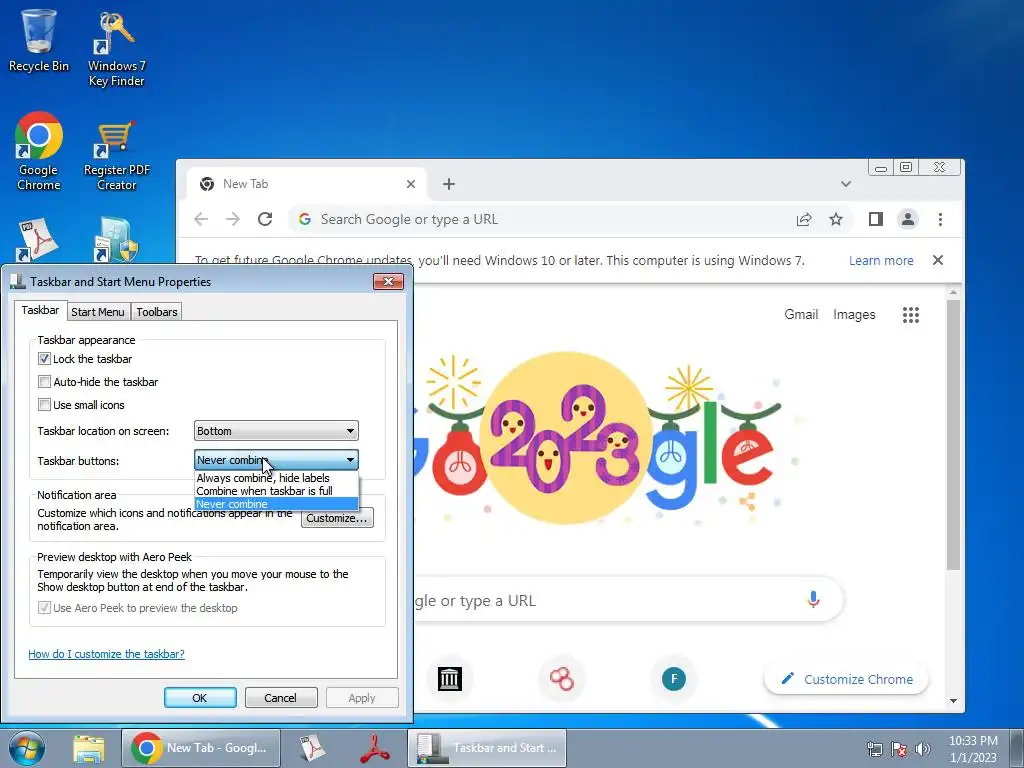1024x768 pixels.
Task: Close the New Tab tab
Action: tap(411, 184)
